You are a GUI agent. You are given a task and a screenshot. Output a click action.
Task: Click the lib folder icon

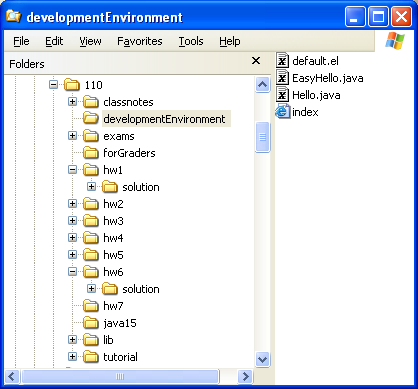91,340
